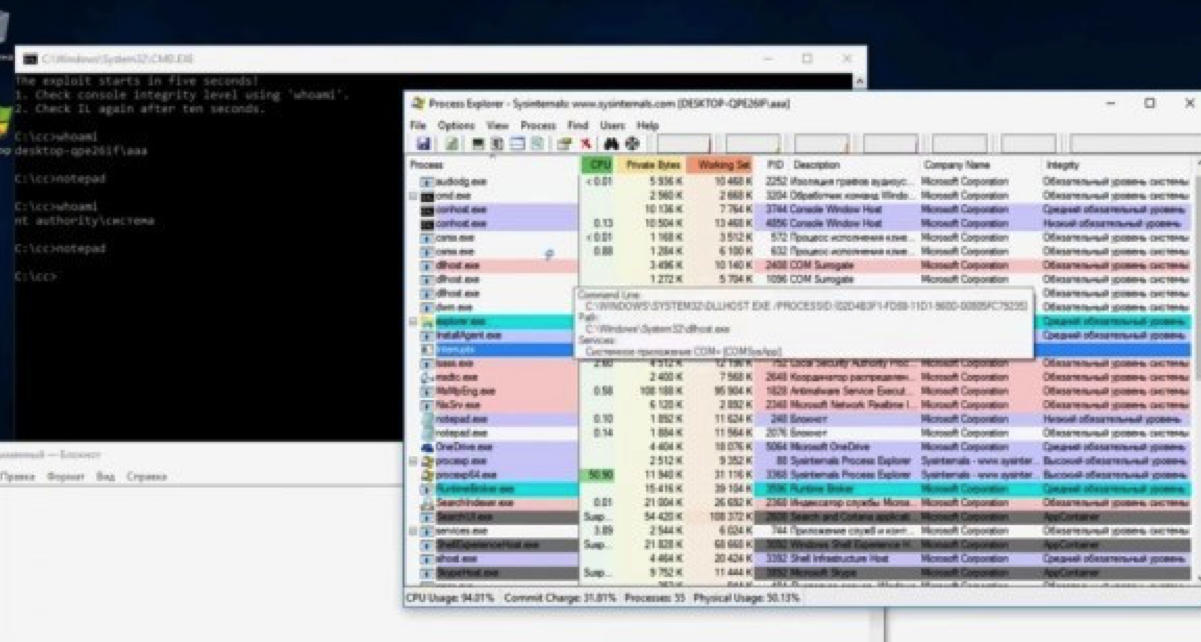Click the procexp64.exe process icon

click(427, 475)
